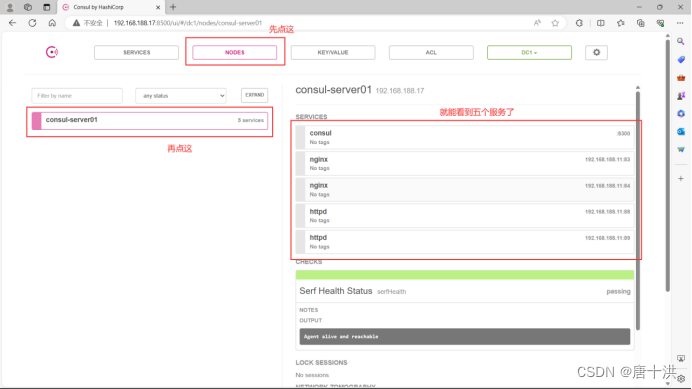
Task: Open httpd service at 192.168.188.11:88
Action: tap(465, 215)
